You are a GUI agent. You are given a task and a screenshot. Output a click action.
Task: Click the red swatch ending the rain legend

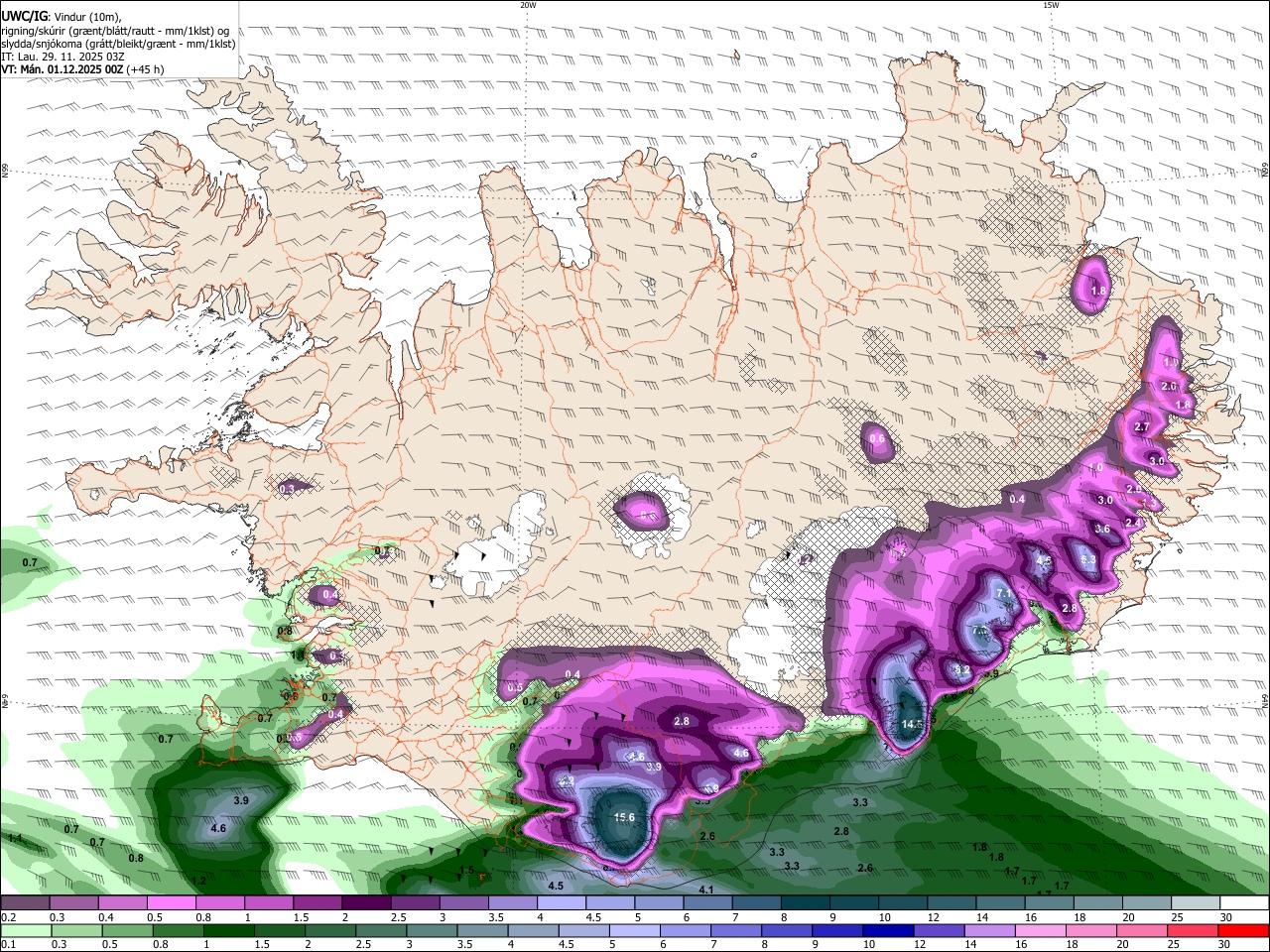[x=1244, y=931]
